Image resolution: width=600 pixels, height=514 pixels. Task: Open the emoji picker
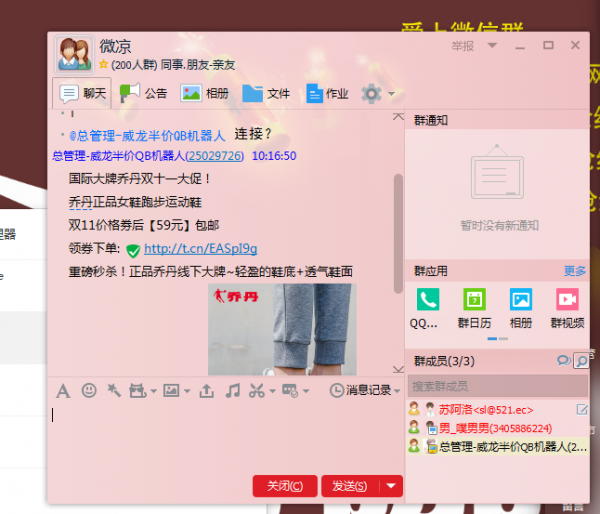click(x=89, y=390)
